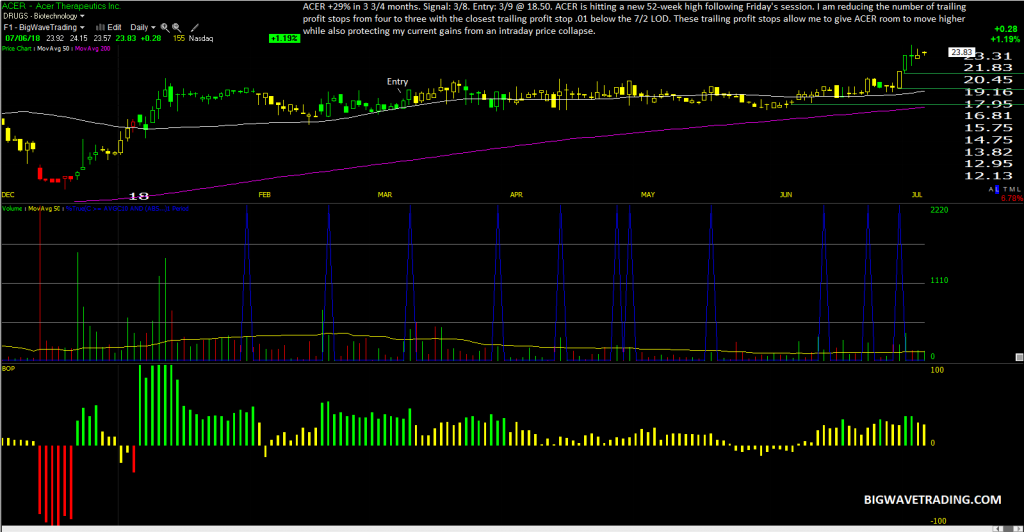Click the APR month label on time axis
1024x532 pixels.
click(517, 195)
